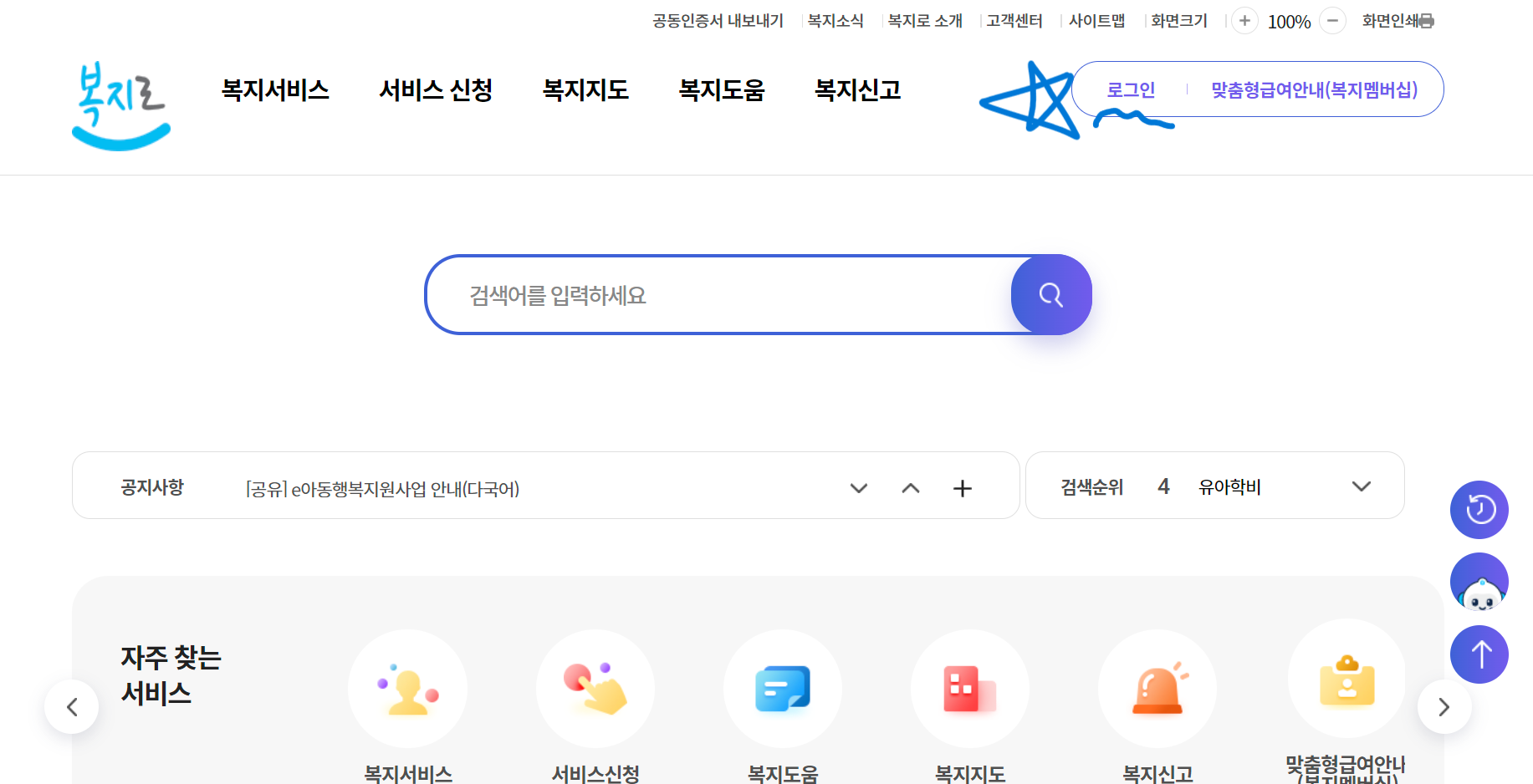Open 복지도움 via its speech bubble icon
The image size is (1533, 784).
pyautogui.click(x=783, y=688)
